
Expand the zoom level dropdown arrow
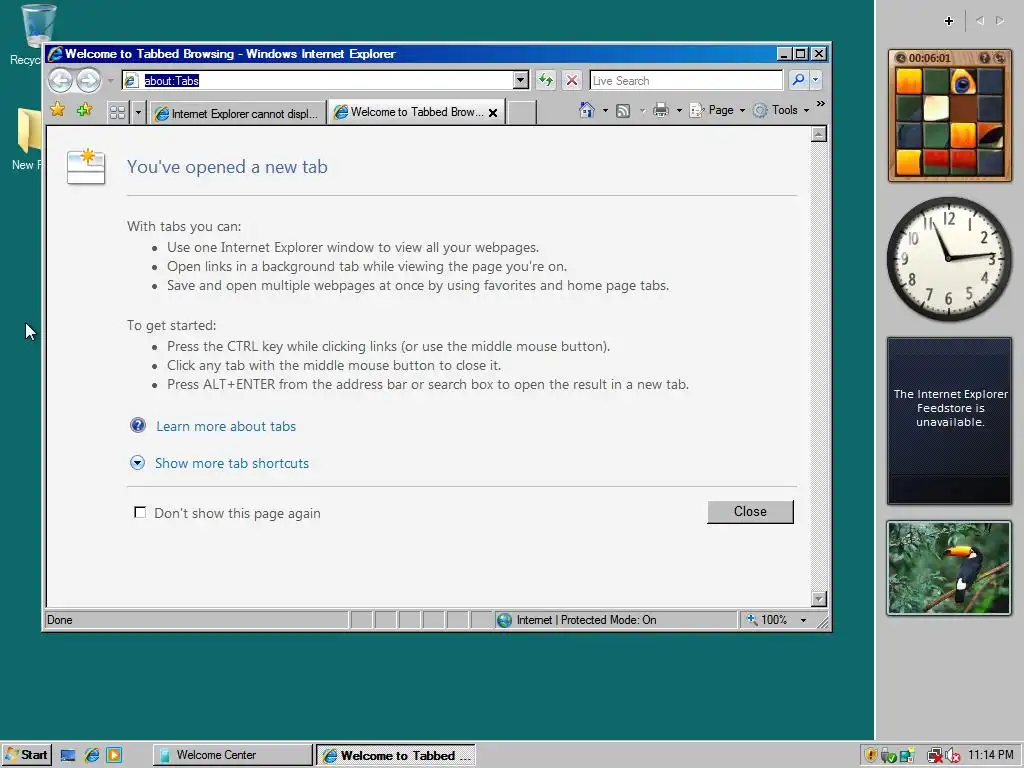point(803,620)
